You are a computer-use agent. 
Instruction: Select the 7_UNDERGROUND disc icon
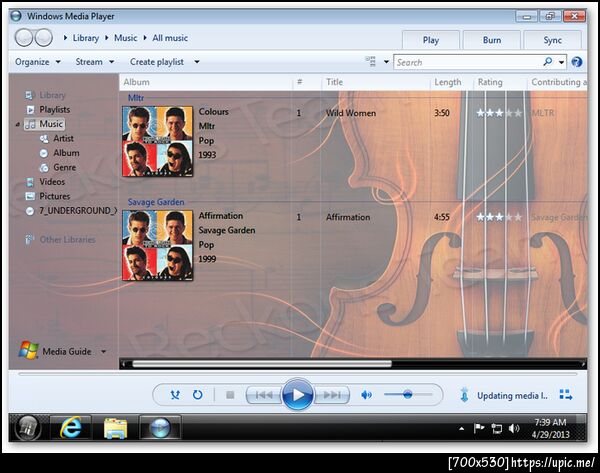(30, 211)
